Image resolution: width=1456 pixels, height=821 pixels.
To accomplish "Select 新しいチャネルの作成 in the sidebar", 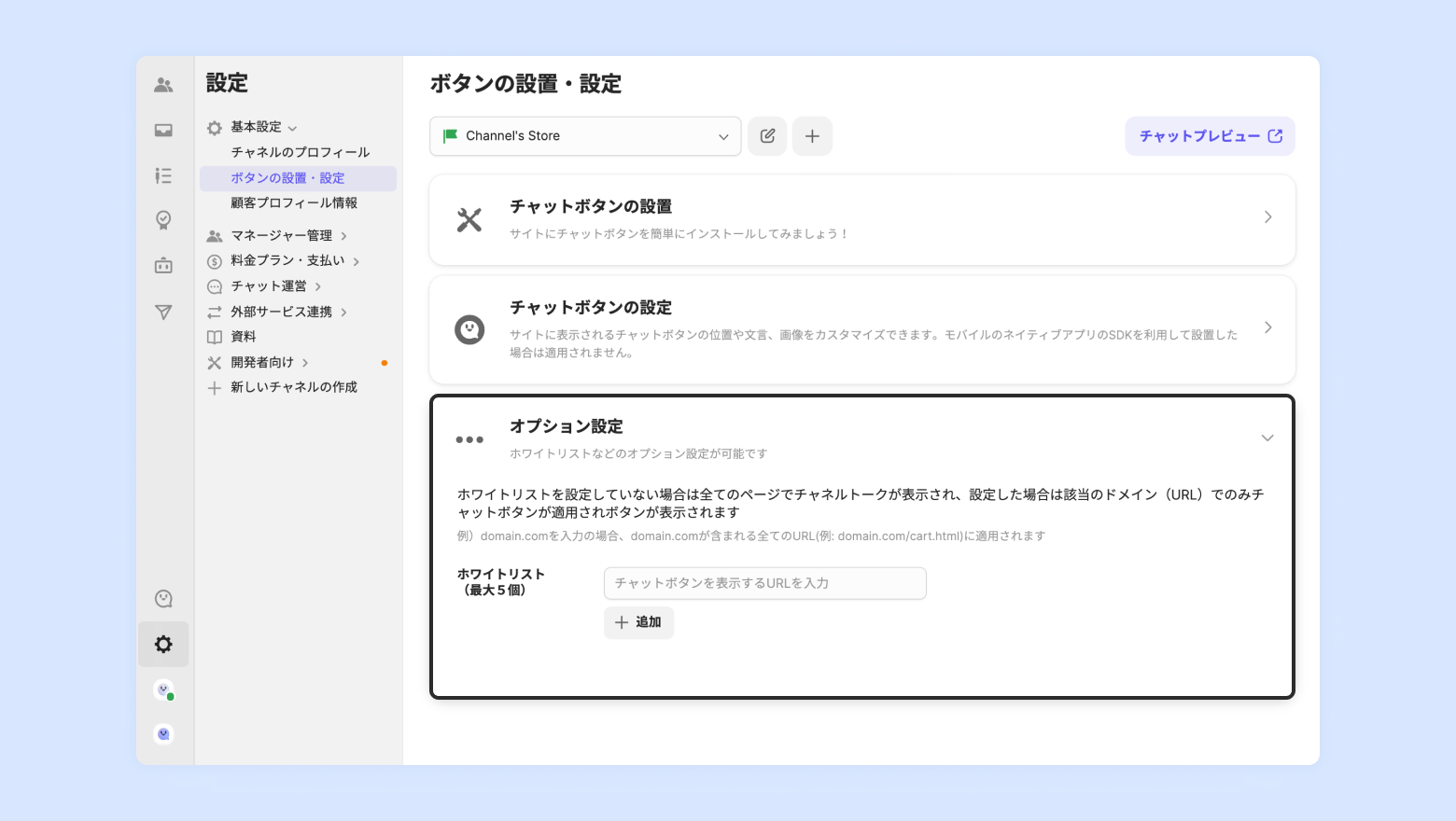I will coord(294,387).
